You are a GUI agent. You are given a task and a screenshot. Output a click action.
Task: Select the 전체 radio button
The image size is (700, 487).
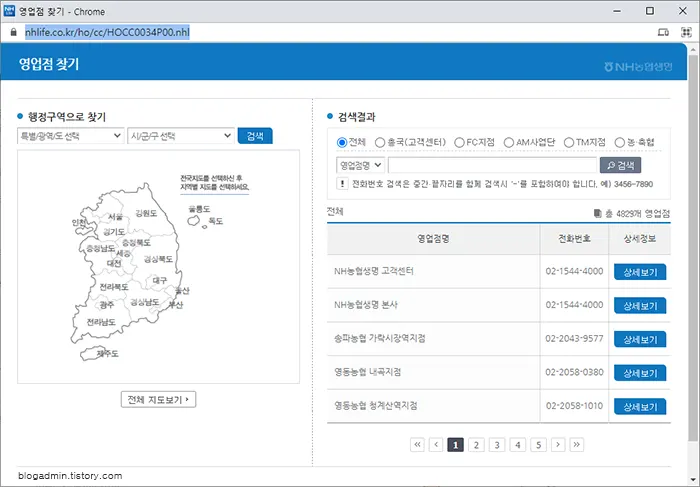(342, 142)
